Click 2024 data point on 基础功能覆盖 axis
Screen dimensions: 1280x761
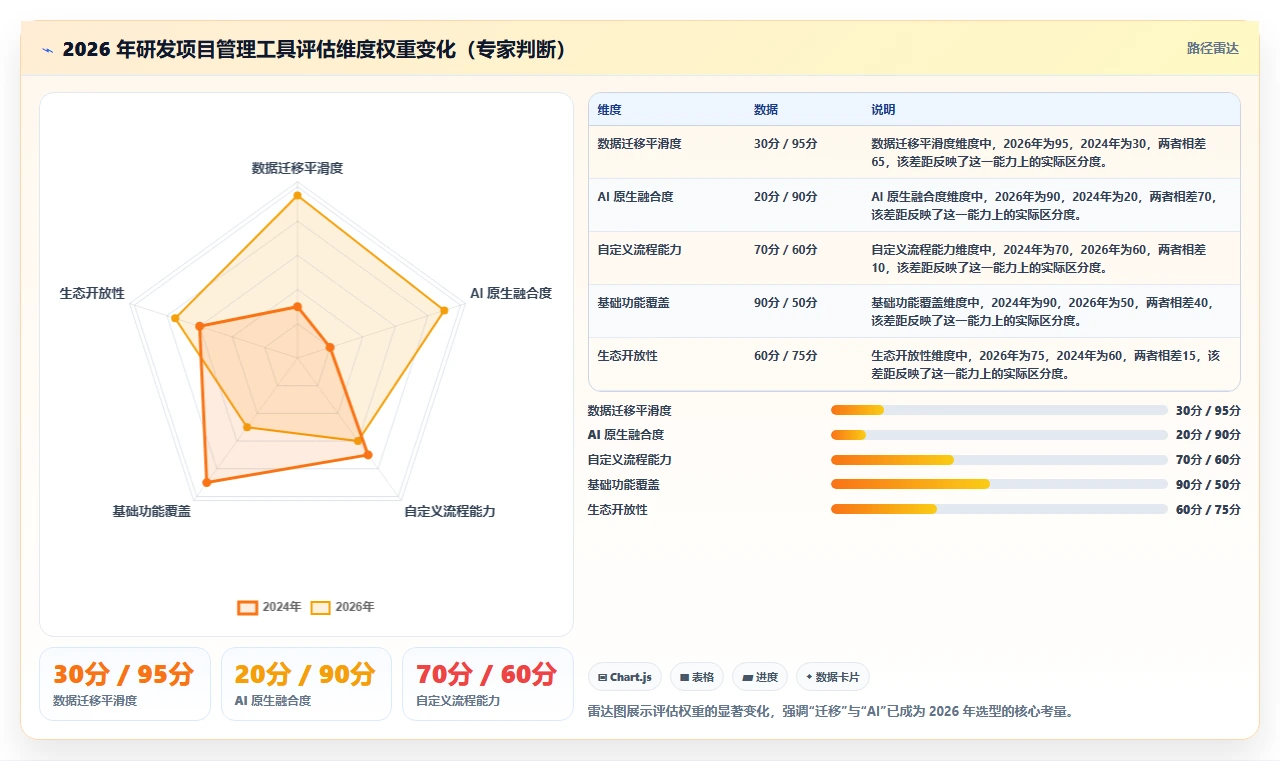pos(207,482)
